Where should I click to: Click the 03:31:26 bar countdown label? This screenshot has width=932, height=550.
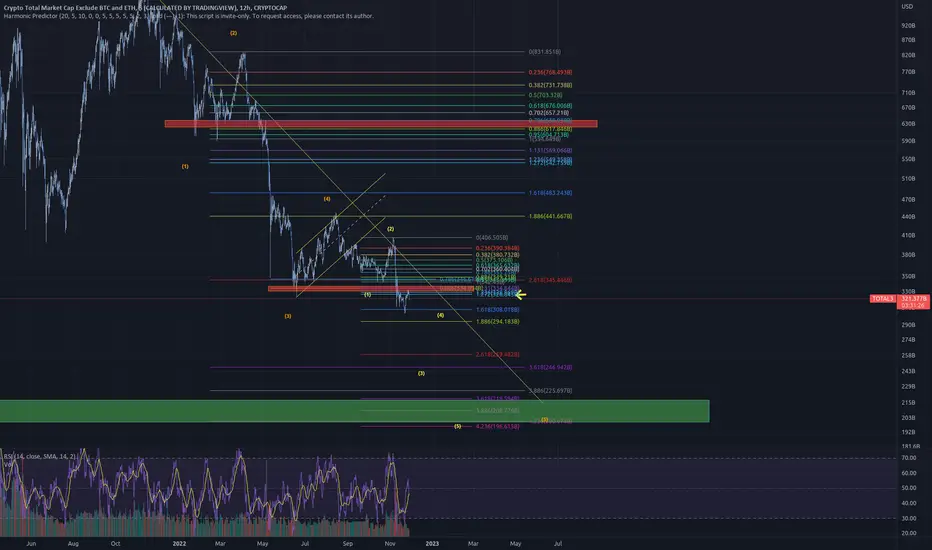[914, 306]
